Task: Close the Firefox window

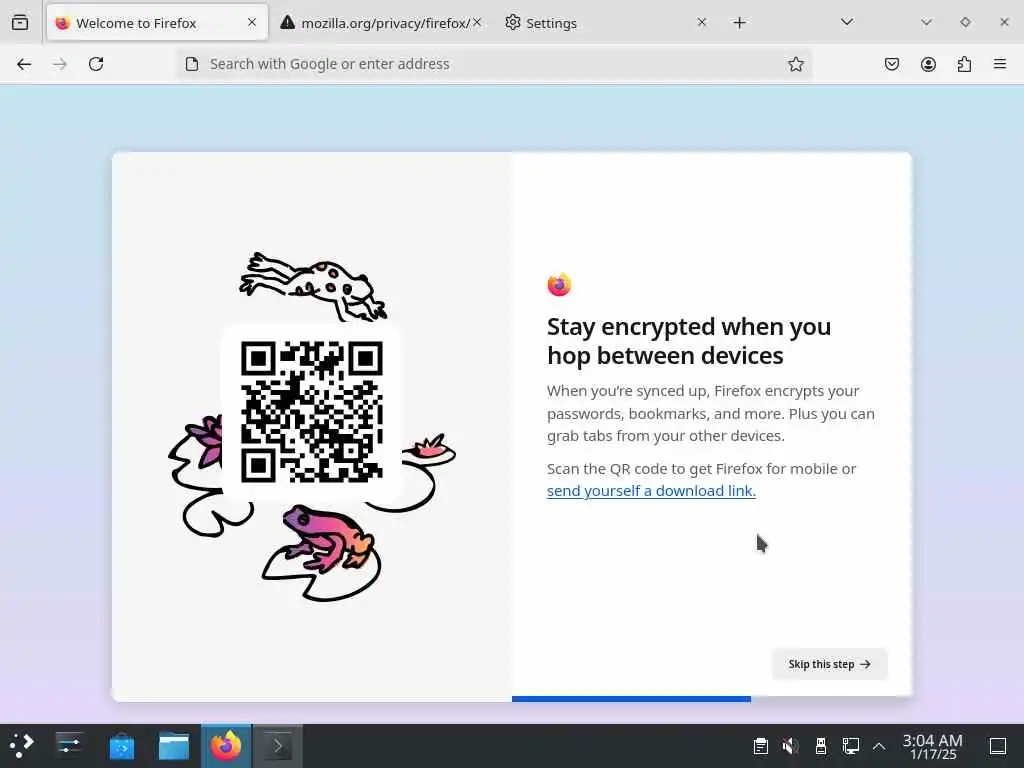Action: pos(1004,22)
